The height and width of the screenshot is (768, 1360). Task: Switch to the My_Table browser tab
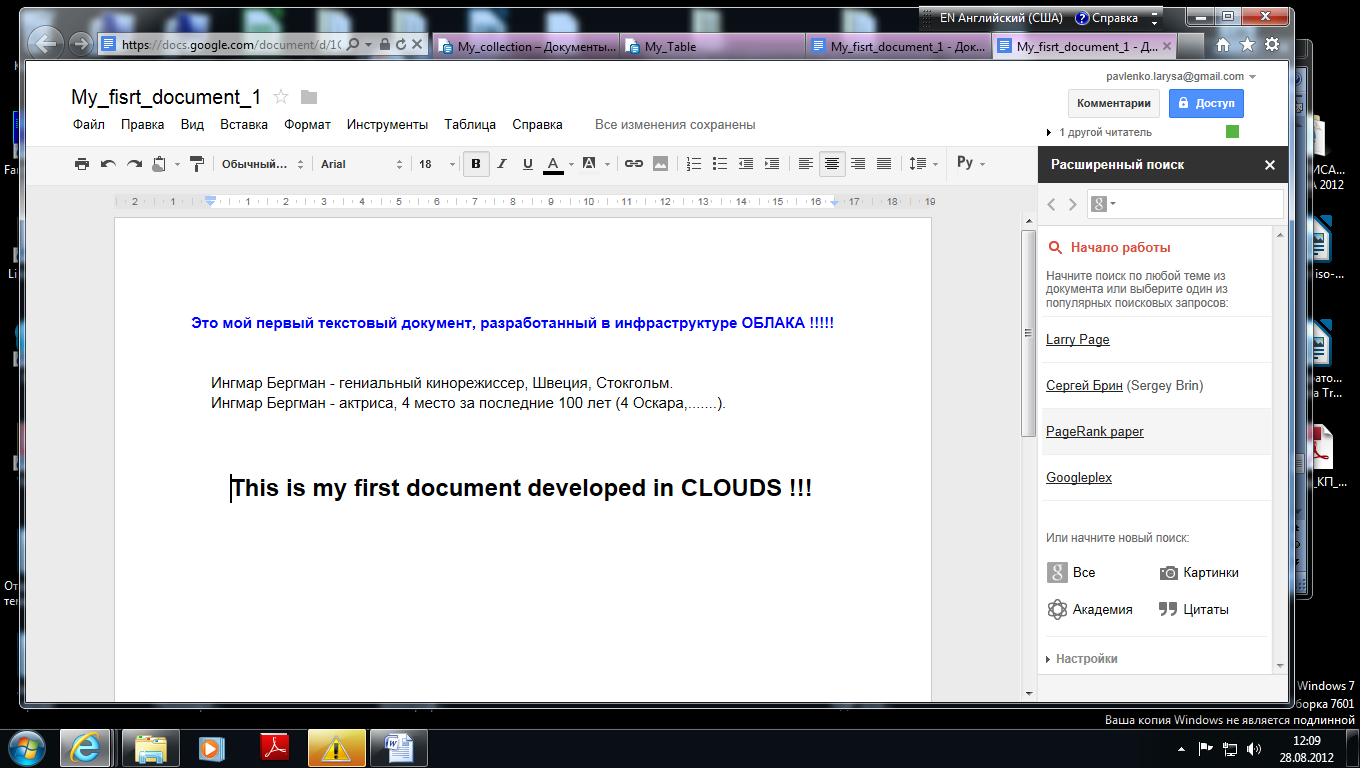tap(713, 46)
